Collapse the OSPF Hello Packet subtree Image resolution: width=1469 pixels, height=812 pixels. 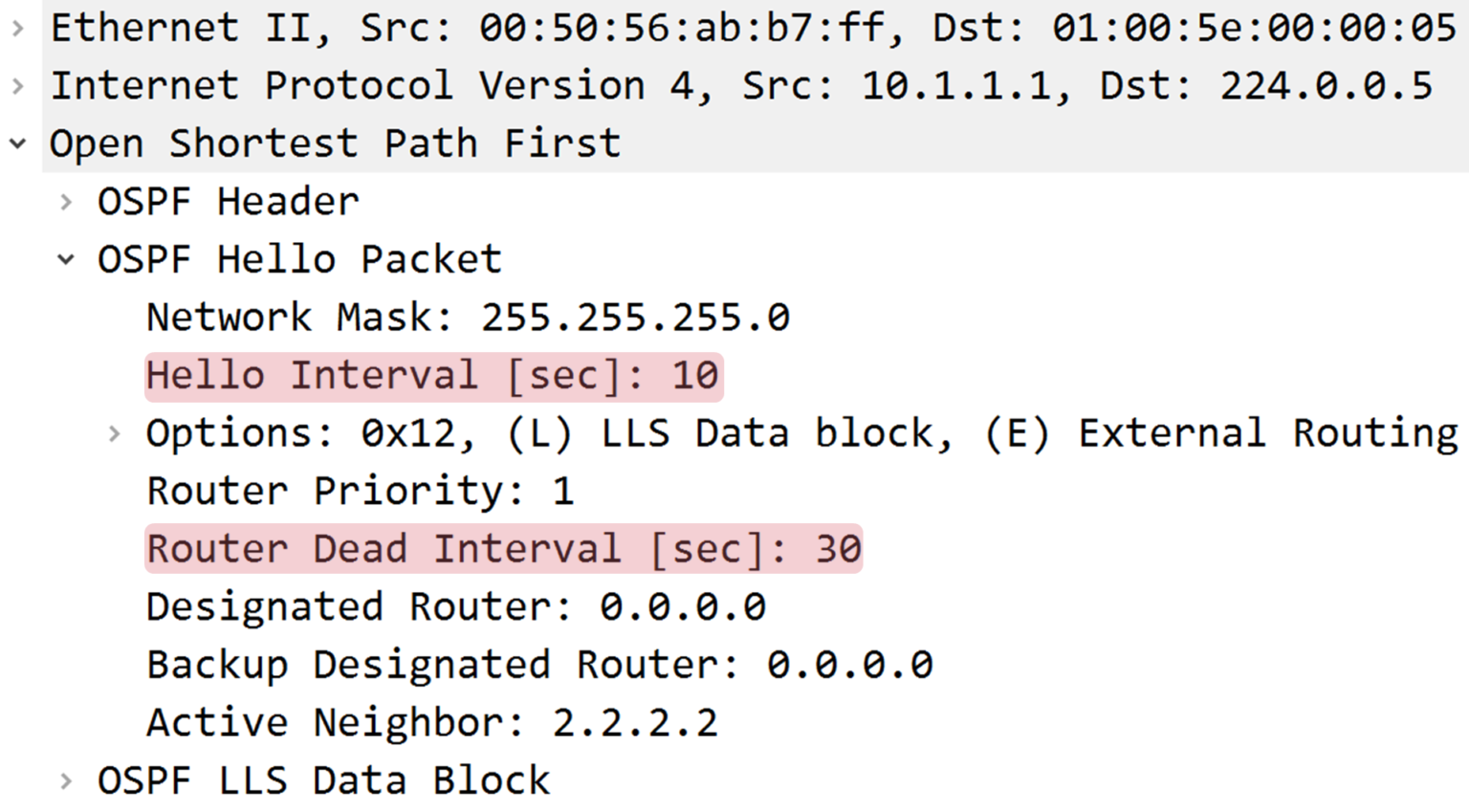65,258
